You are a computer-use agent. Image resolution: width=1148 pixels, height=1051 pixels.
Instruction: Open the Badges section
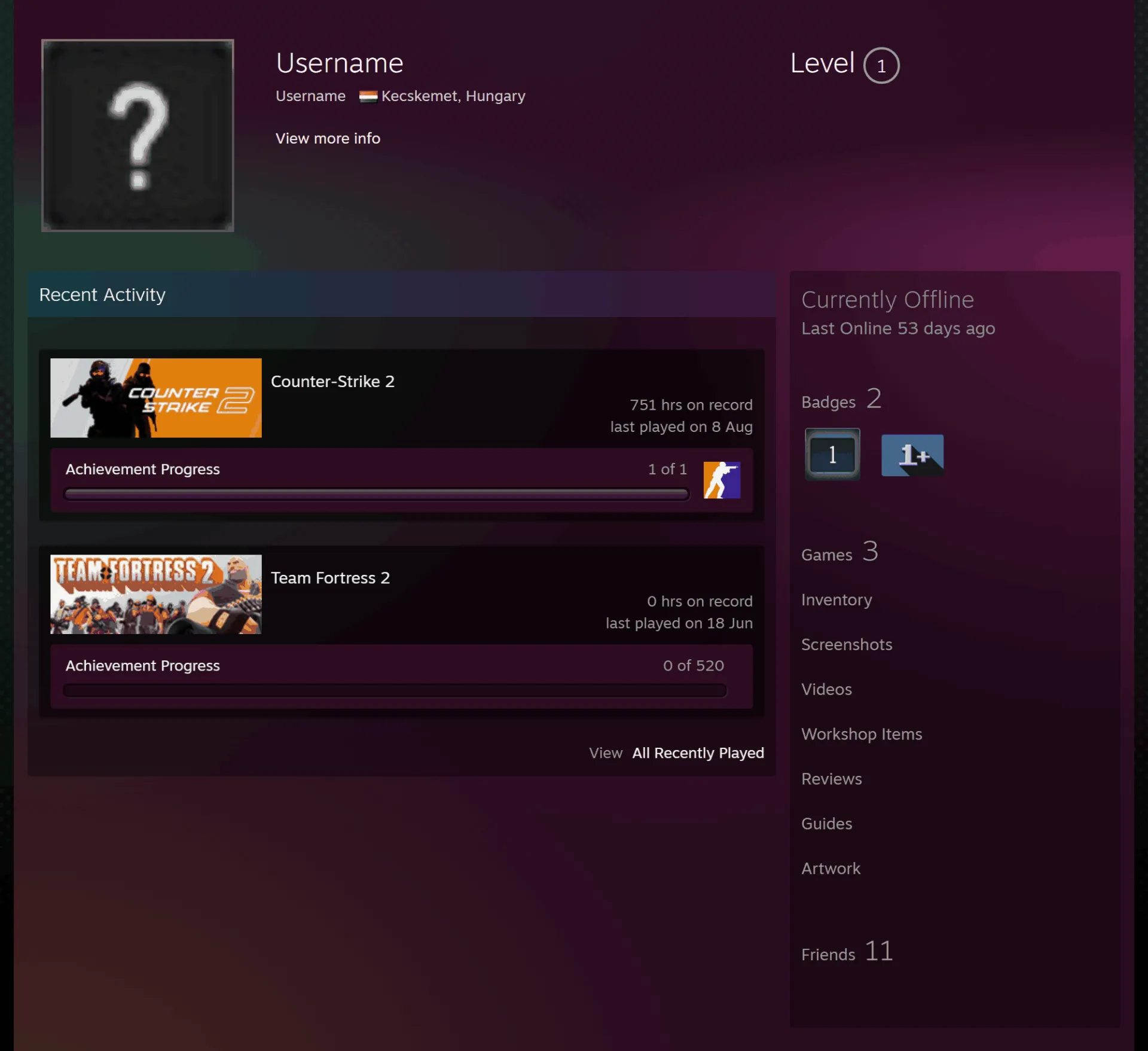point(841,399)
